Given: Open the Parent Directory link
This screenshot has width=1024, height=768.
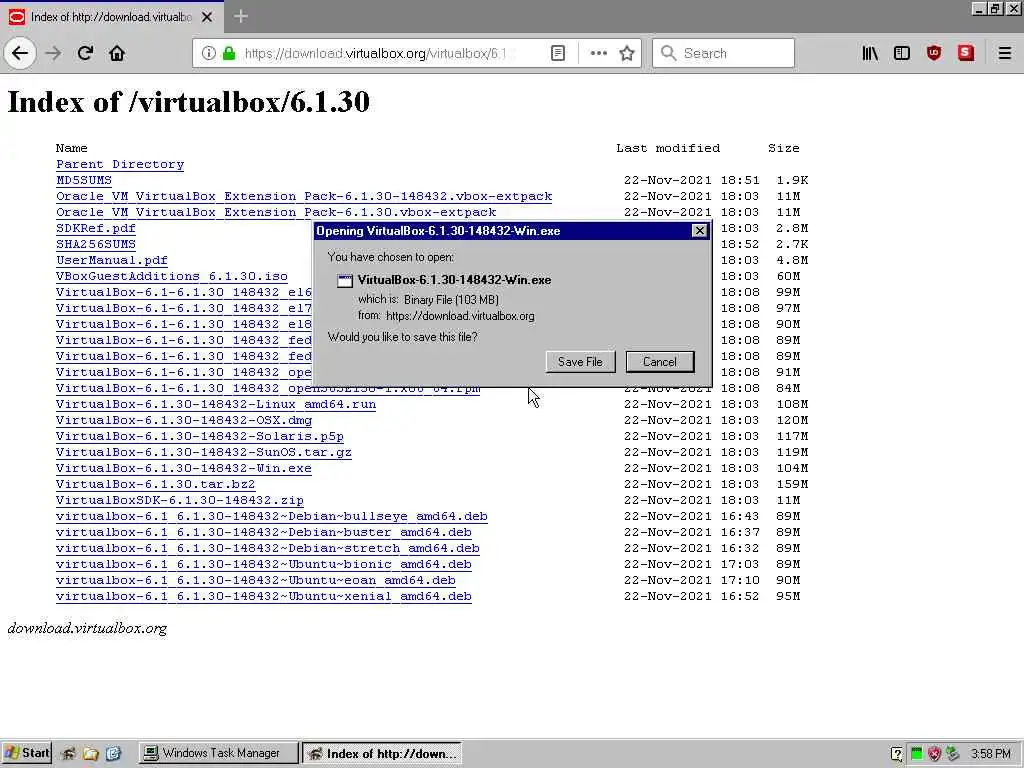Looking at the screenshot, I should click(120, 165).
